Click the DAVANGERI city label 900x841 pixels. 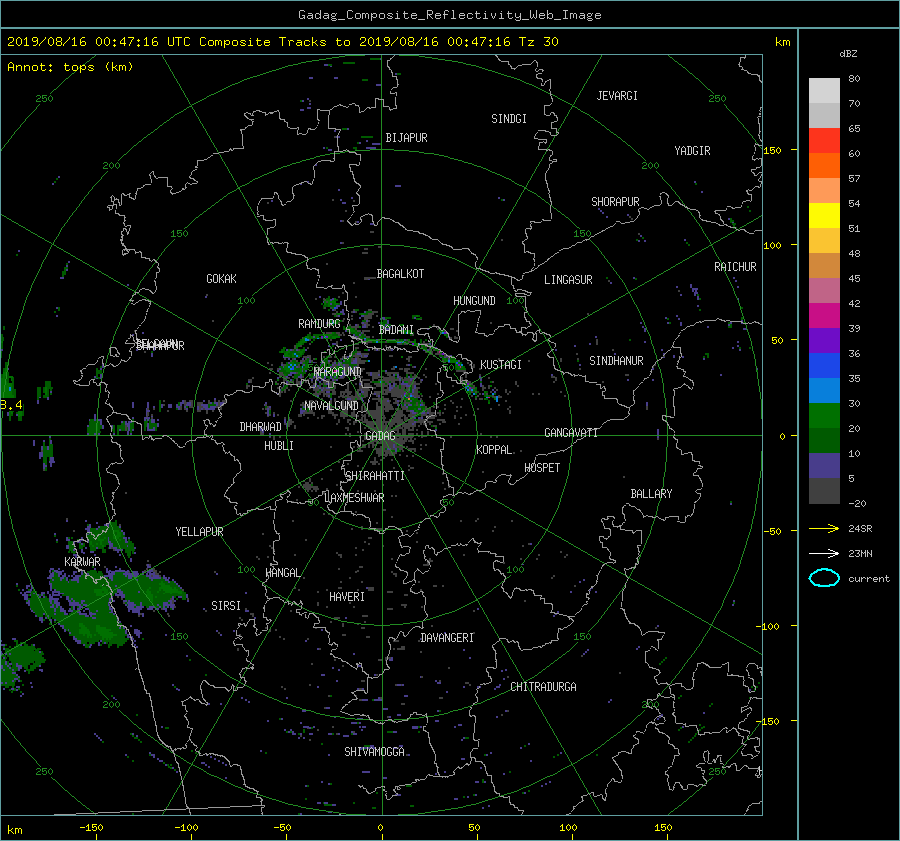[447, 638]
